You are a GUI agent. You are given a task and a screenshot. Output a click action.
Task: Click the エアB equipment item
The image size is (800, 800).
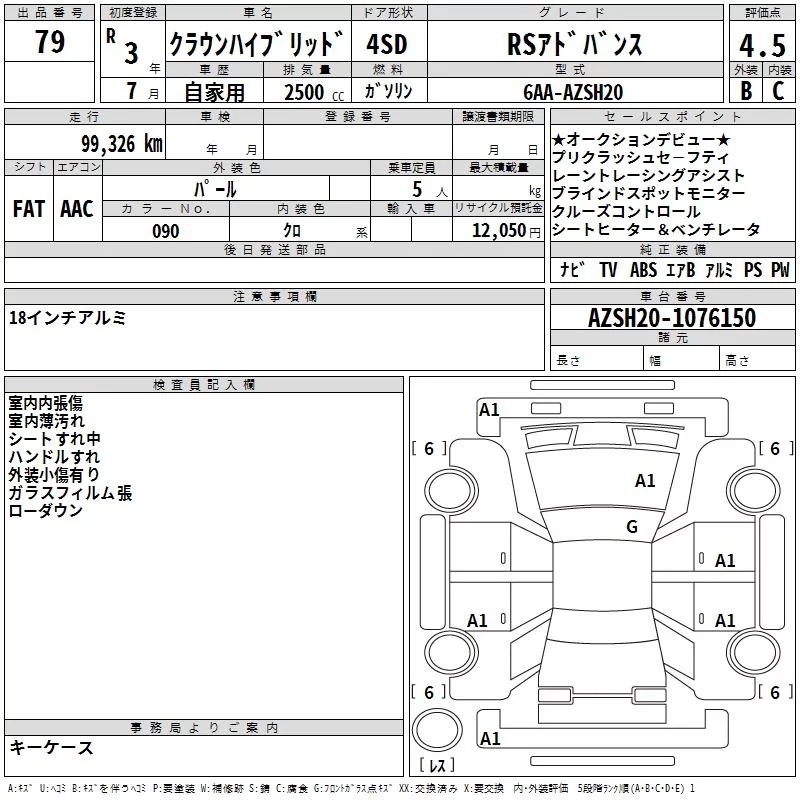(681, 270)
